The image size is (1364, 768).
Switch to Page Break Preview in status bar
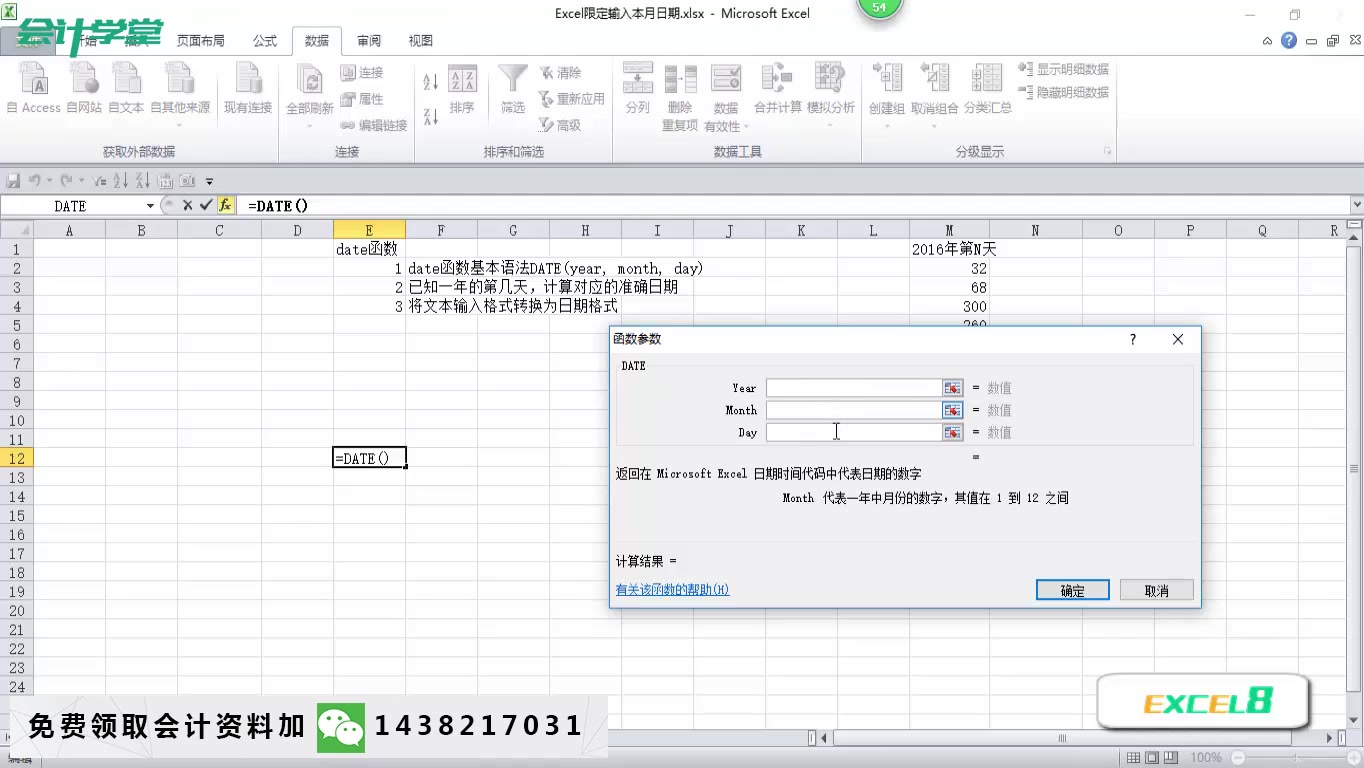[1169, 758]
